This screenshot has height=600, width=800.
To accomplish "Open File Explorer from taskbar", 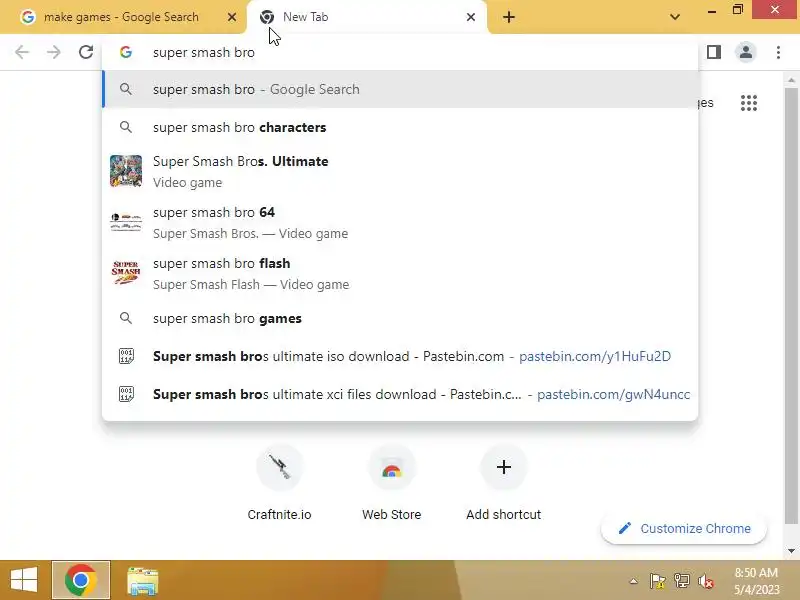I will (142, 581).
